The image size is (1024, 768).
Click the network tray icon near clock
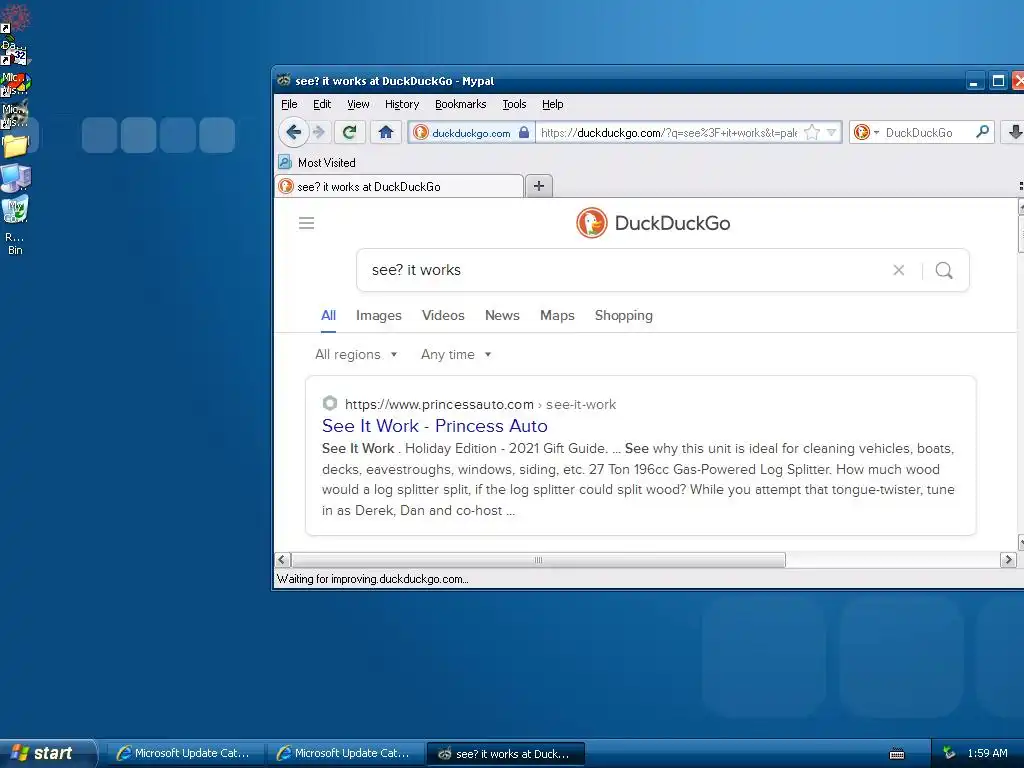coord(949,753)
